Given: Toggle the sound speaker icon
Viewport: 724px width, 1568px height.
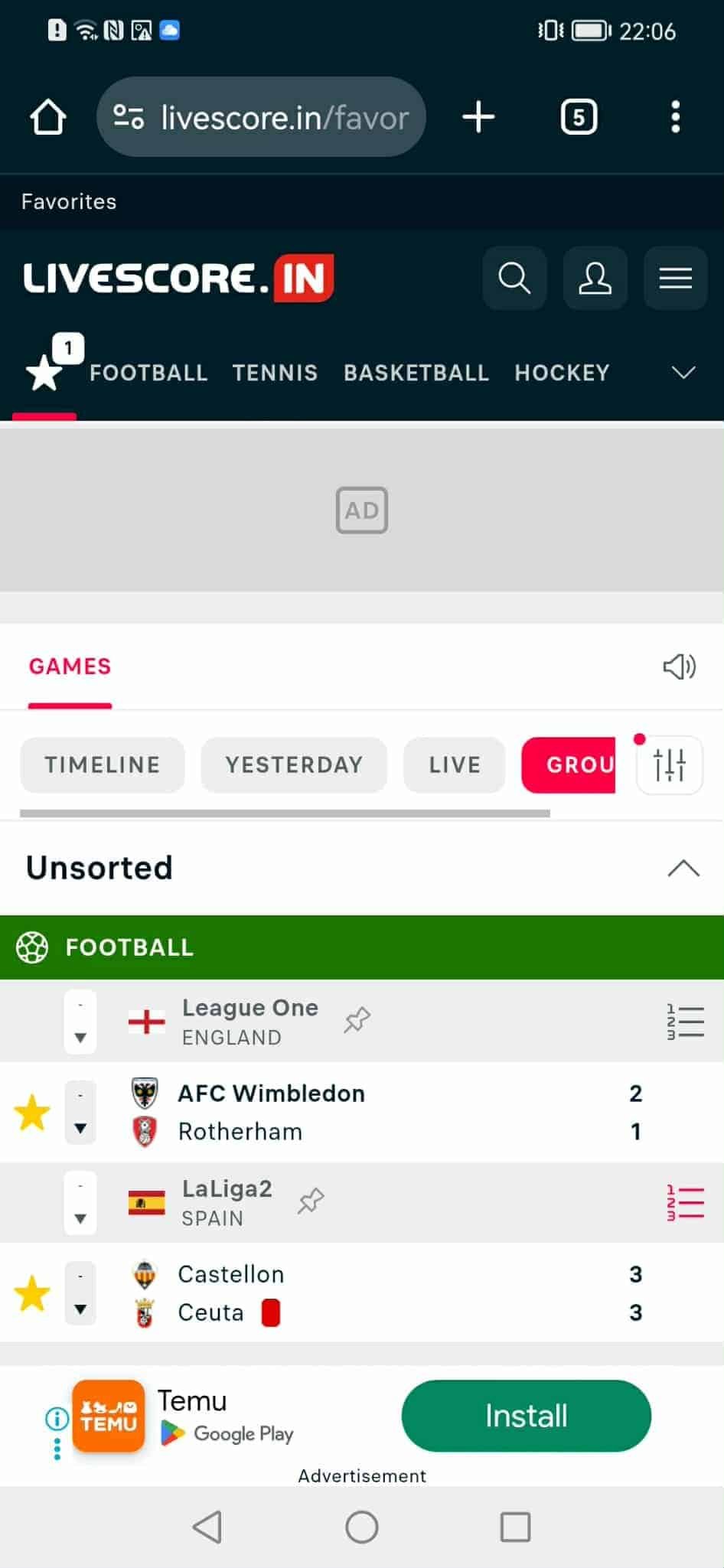Looking at the screenshot, I should tap(679, 667).
